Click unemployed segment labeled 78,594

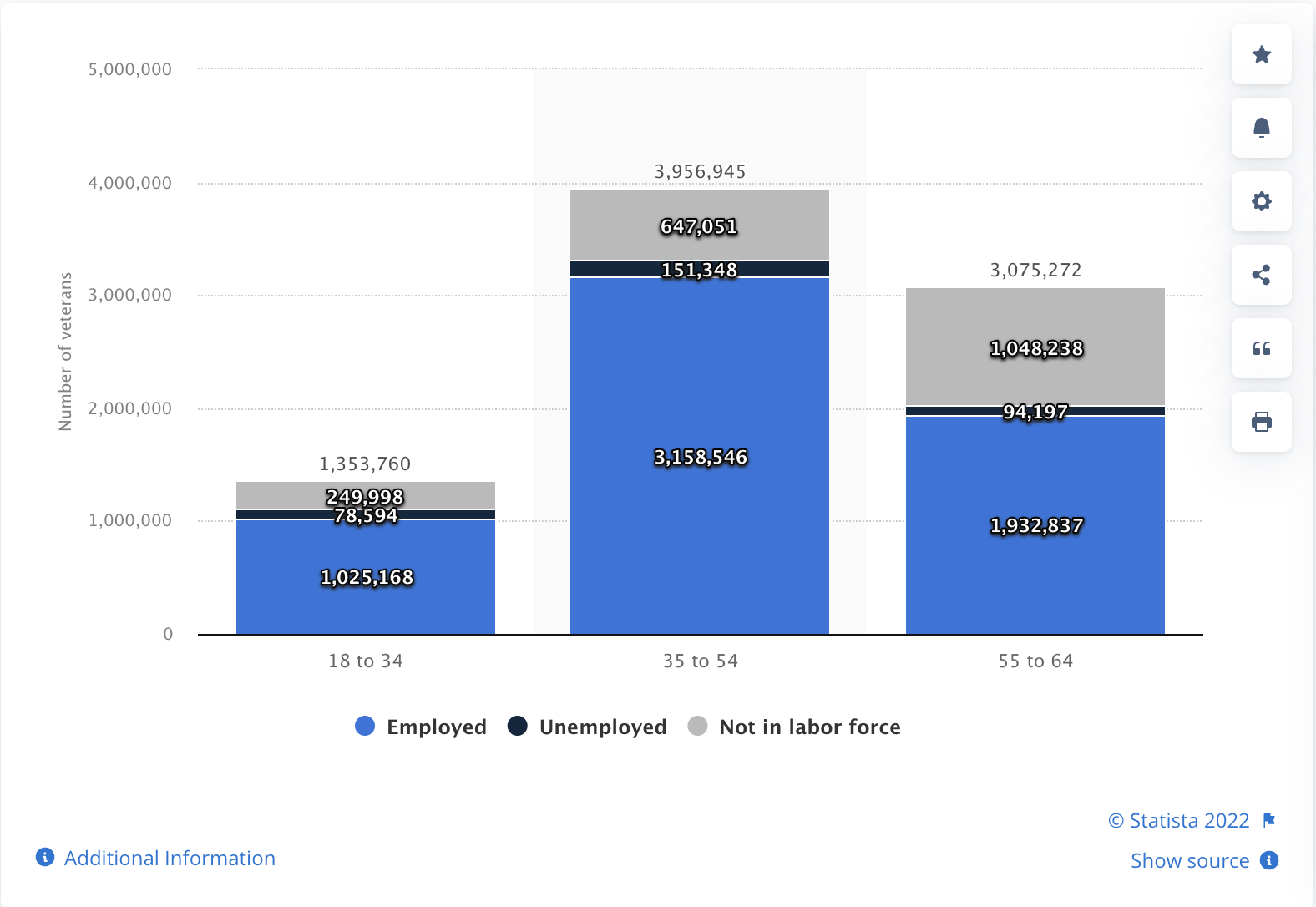point(366,514)
